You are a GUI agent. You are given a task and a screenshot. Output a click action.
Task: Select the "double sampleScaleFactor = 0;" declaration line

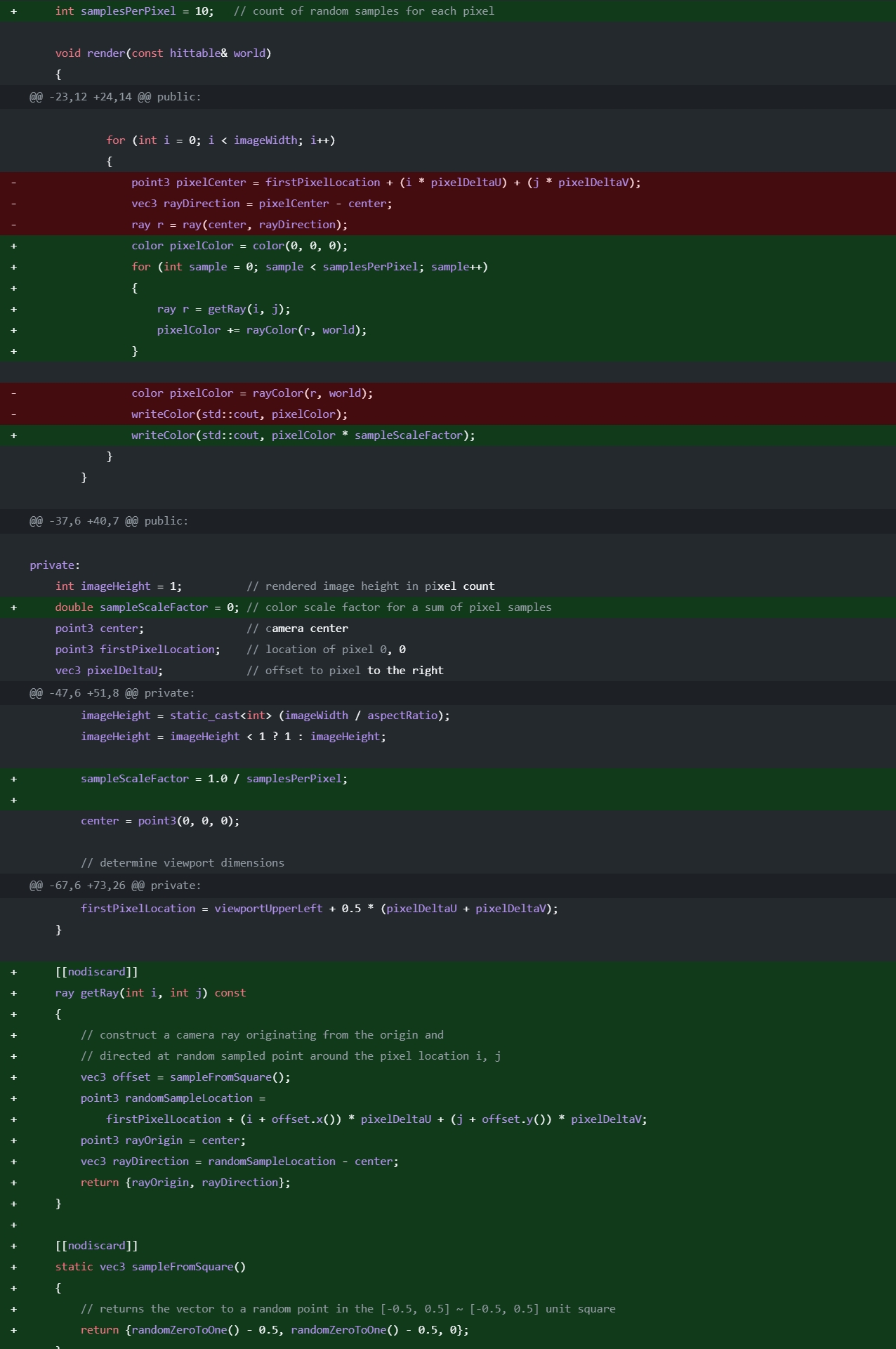[x=448, y=607]
